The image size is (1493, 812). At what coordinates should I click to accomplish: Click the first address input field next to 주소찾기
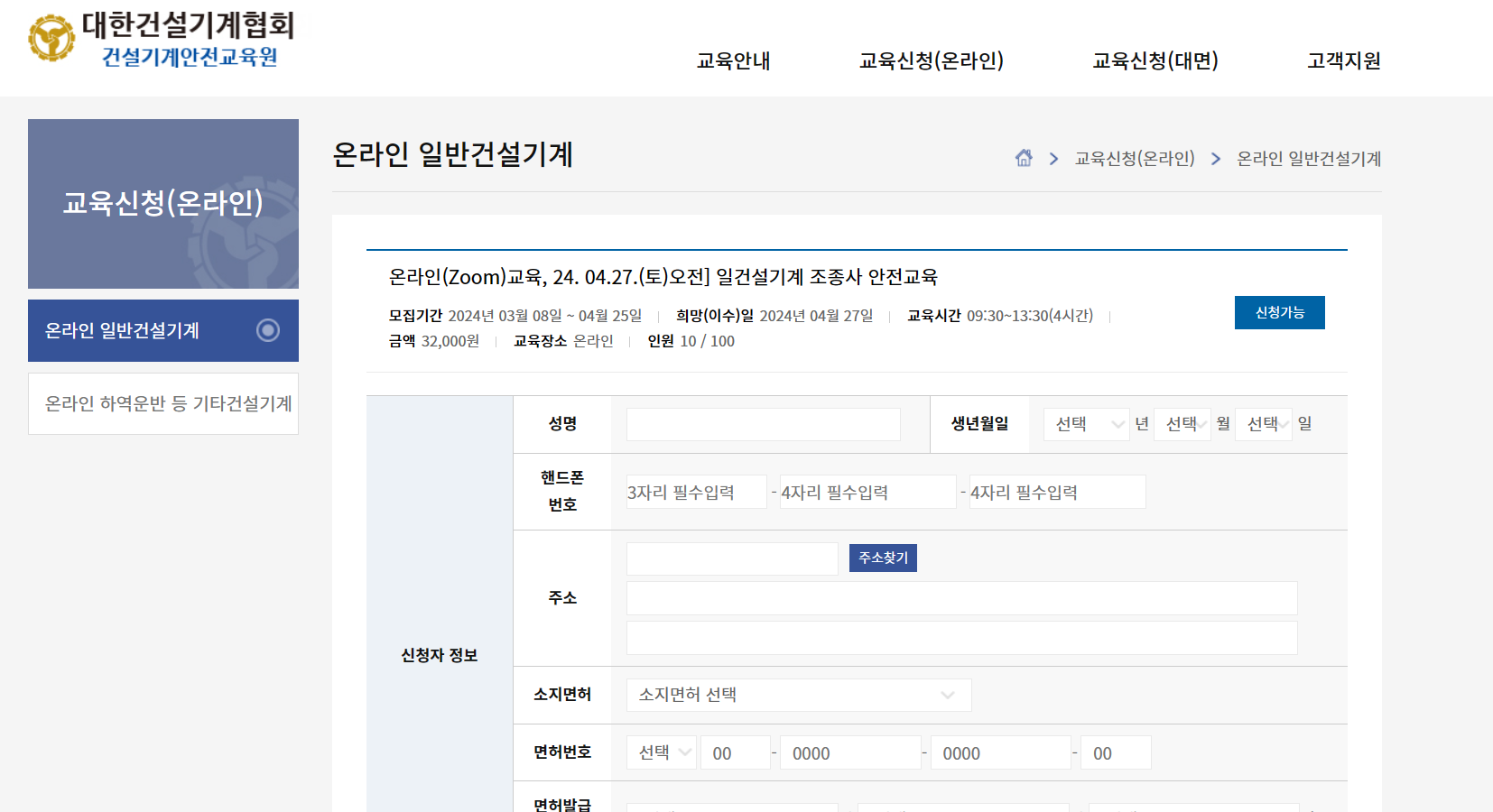731,558
